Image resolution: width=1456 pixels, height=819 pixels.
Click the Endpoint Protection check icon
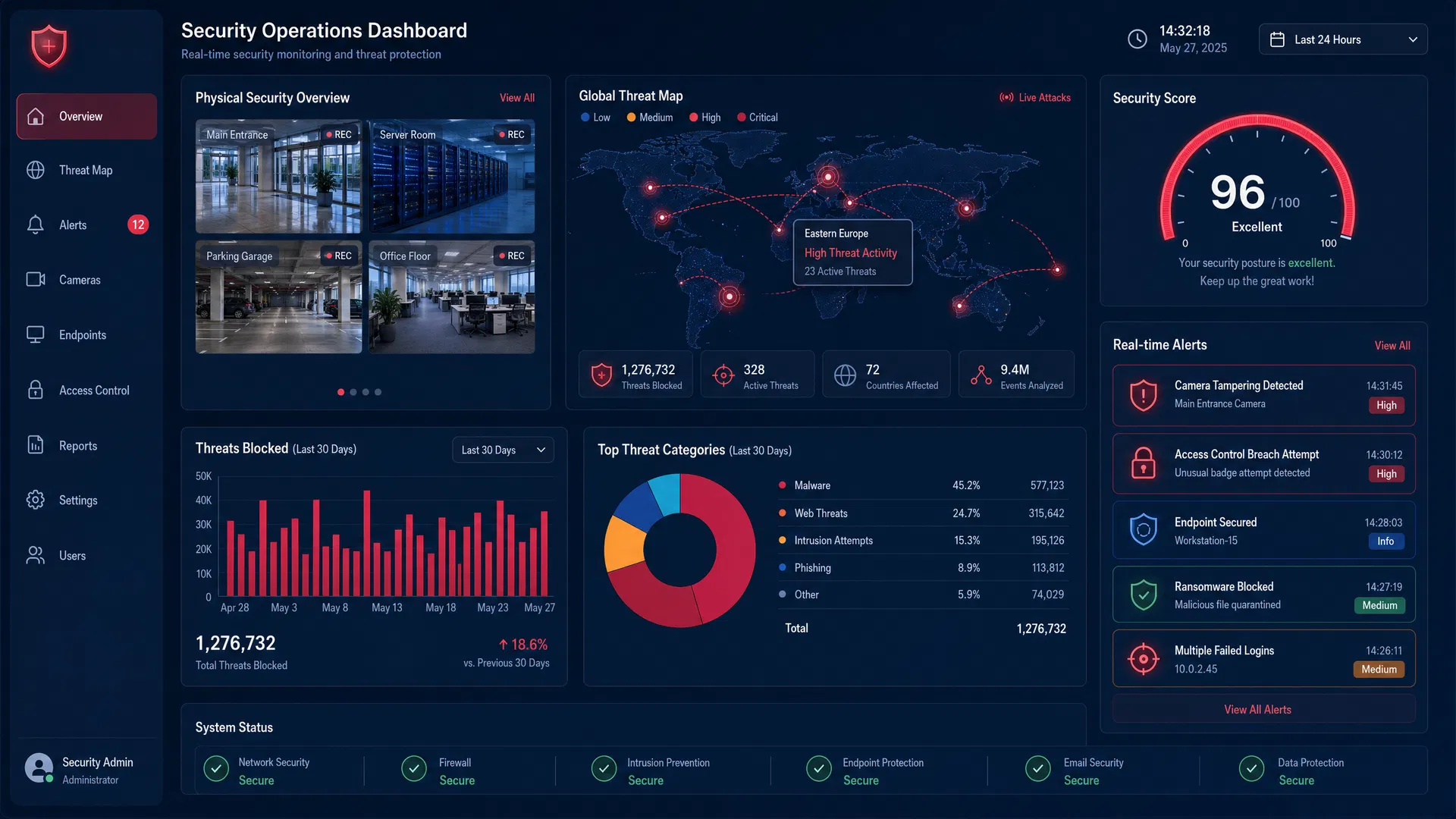[819, 769]
